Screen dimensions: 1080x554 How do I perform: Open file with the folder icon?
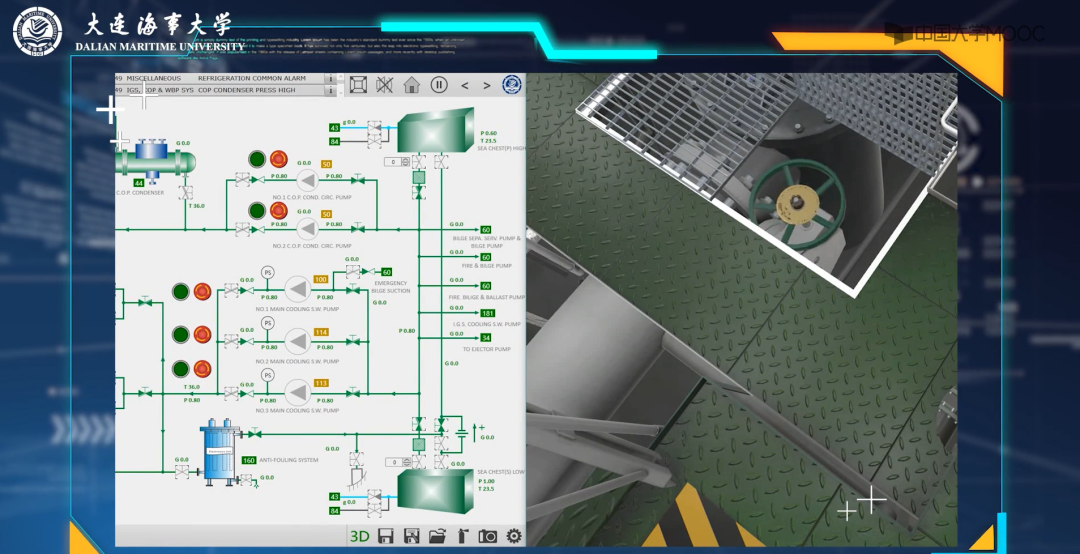pyautogui.click(x=437, y=536)
